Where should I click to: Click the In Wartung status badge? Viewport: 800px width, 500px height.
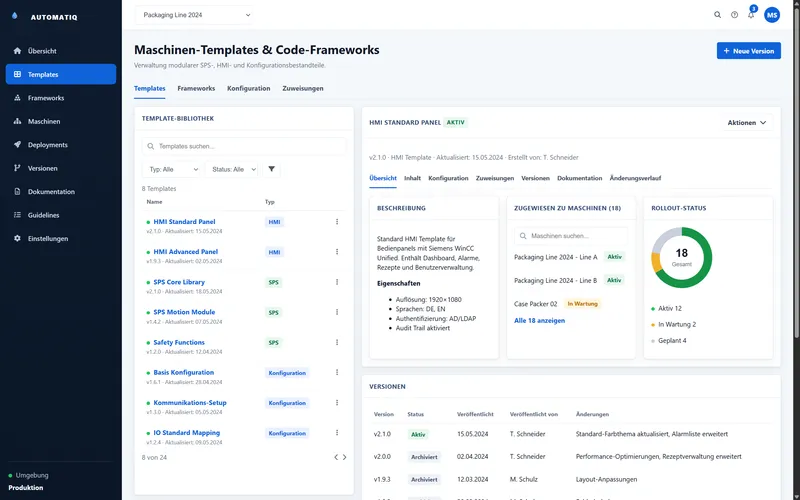click(x=582, y=304)
